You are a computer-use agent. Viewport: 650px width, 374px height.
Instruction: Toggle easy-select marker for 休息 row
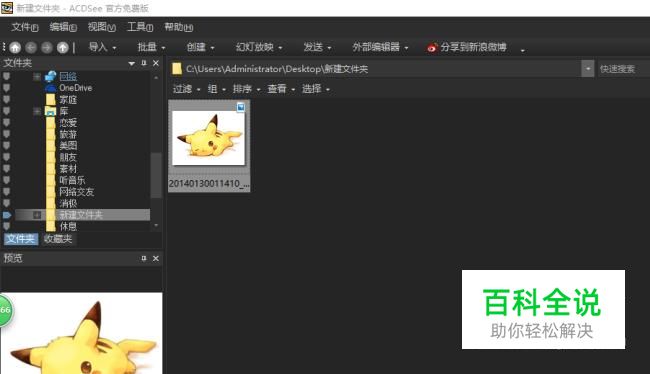click(6, 226)
